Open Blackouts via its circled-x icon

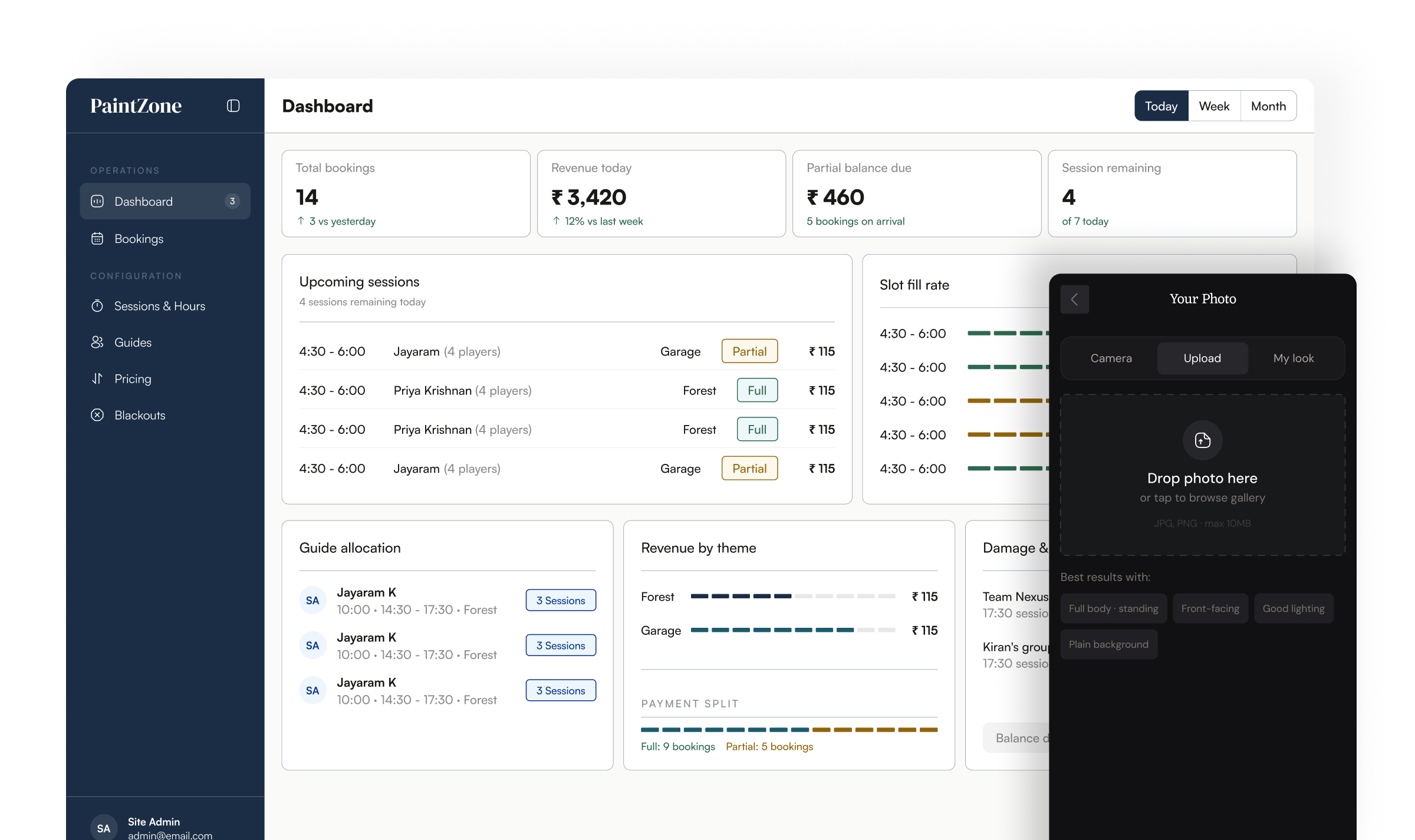[97, 415]
